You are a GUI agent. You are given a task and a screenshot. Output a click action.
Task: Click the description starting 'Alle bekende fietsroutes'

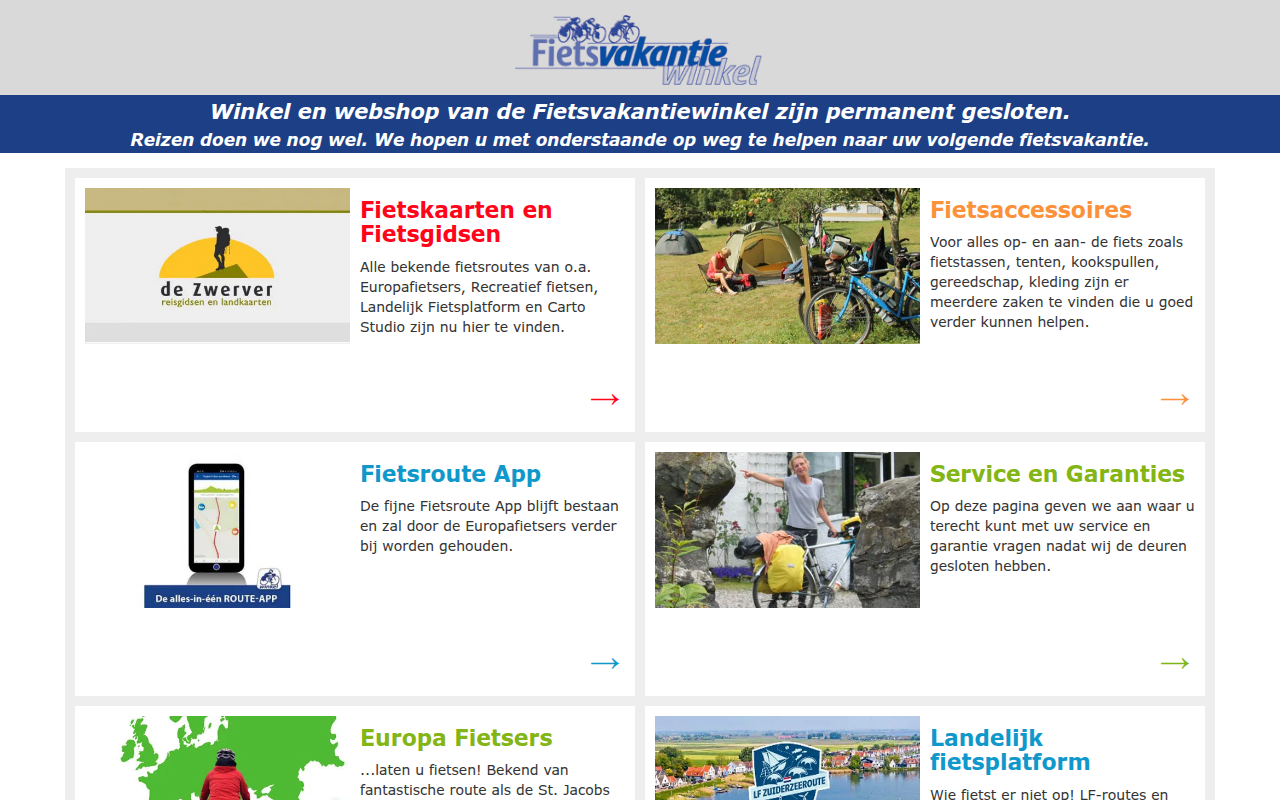point(479,297)
